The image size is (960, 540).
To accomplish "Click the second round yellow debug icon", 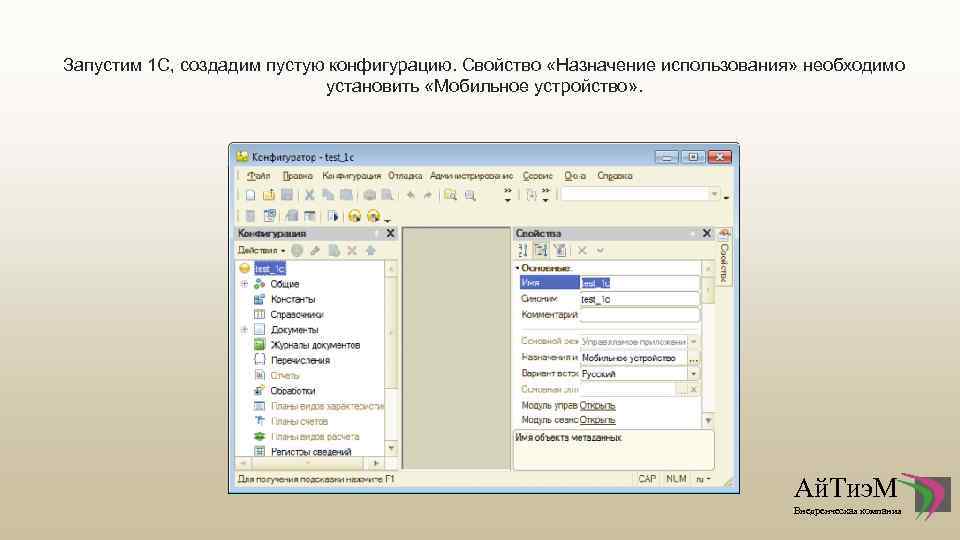I will (373, 216).
